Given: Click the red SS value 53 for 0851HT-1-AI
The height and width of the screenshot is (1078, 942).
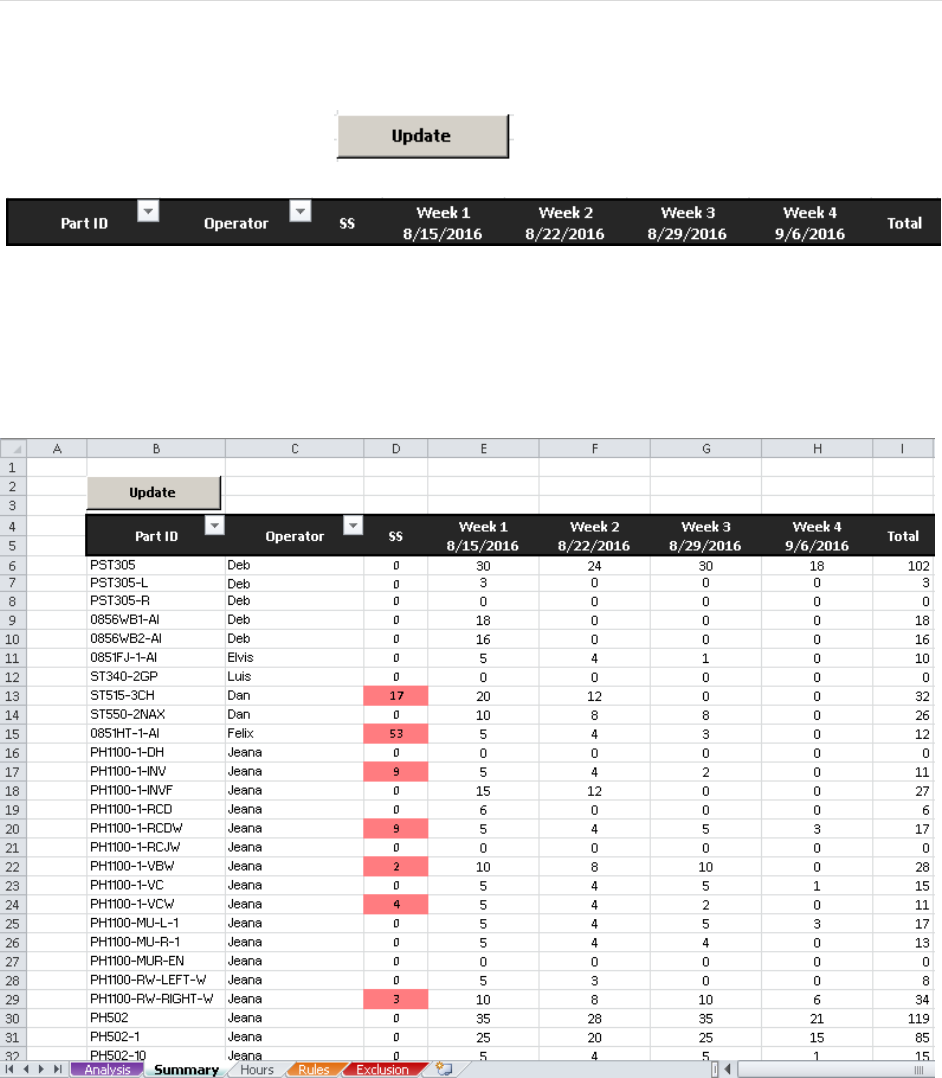Looking at the screenshot, I should click(x=395, y=734).
